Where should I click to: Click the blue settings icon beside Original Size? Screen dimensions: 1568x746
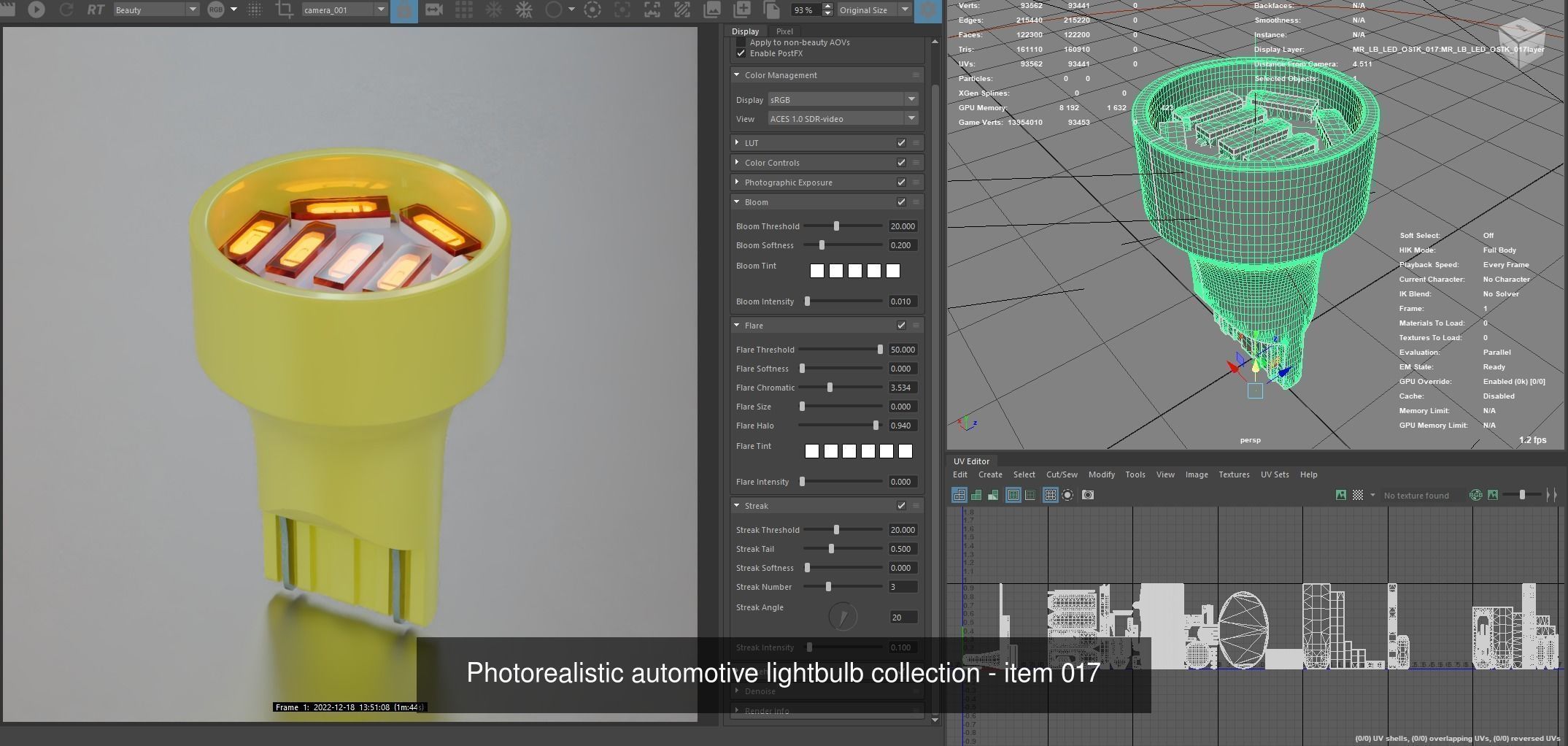tap(928, 10)
